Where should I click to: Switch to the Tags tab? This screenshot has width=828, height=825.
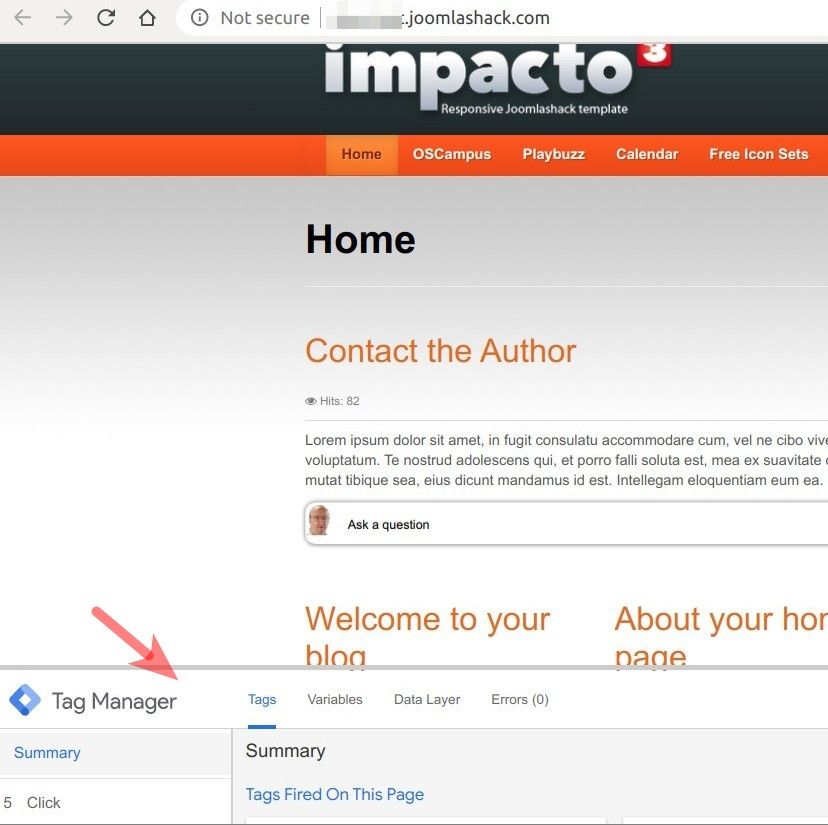point(262,699)
